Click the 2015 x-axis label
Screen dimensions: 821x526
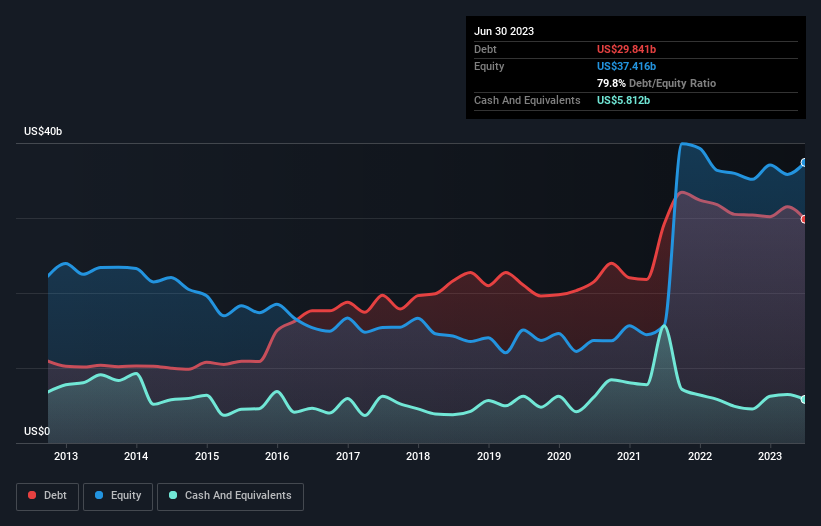tap(207, 456)
